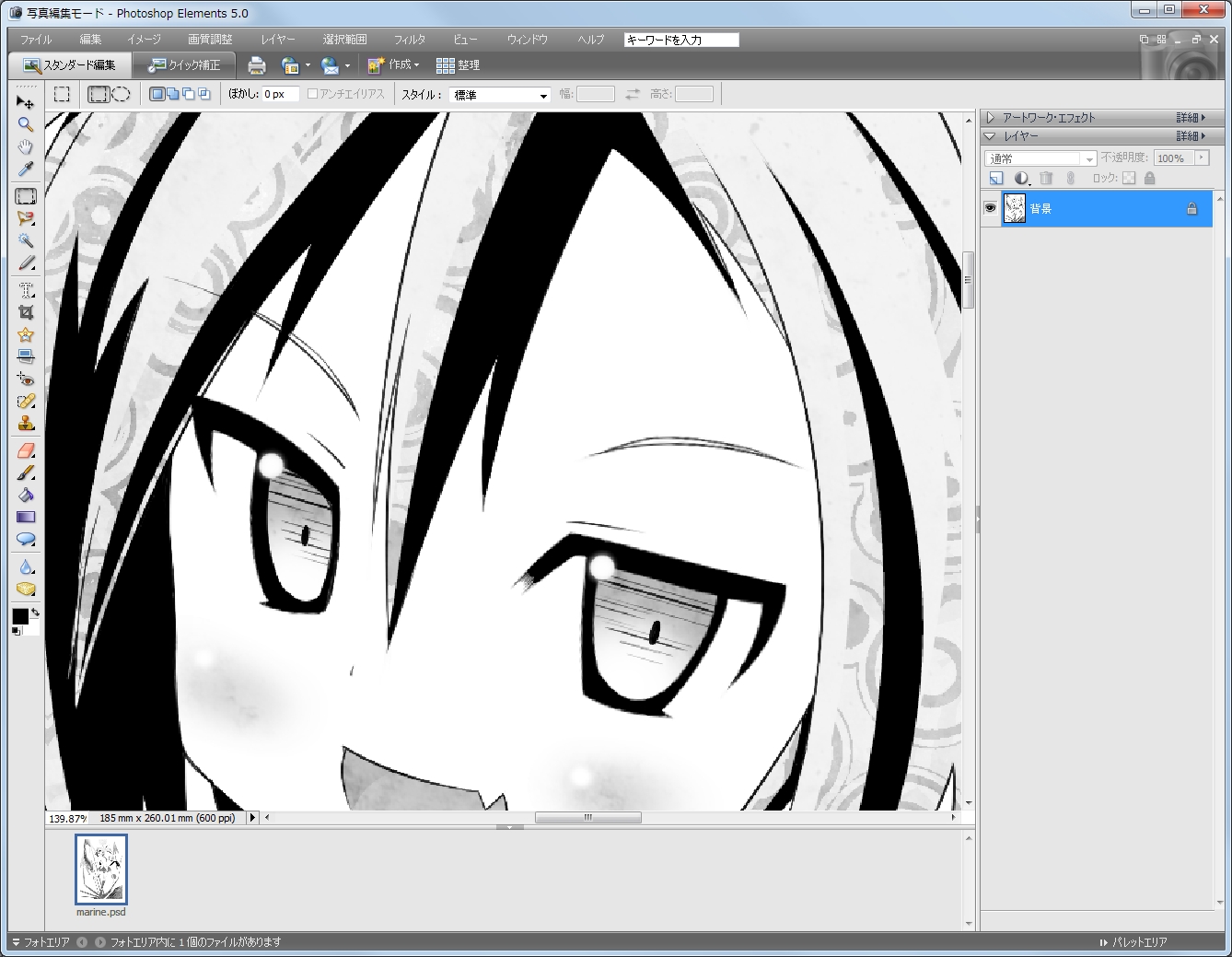
Task: Select the Clone Stamp tool
Action: pos(25,423)
